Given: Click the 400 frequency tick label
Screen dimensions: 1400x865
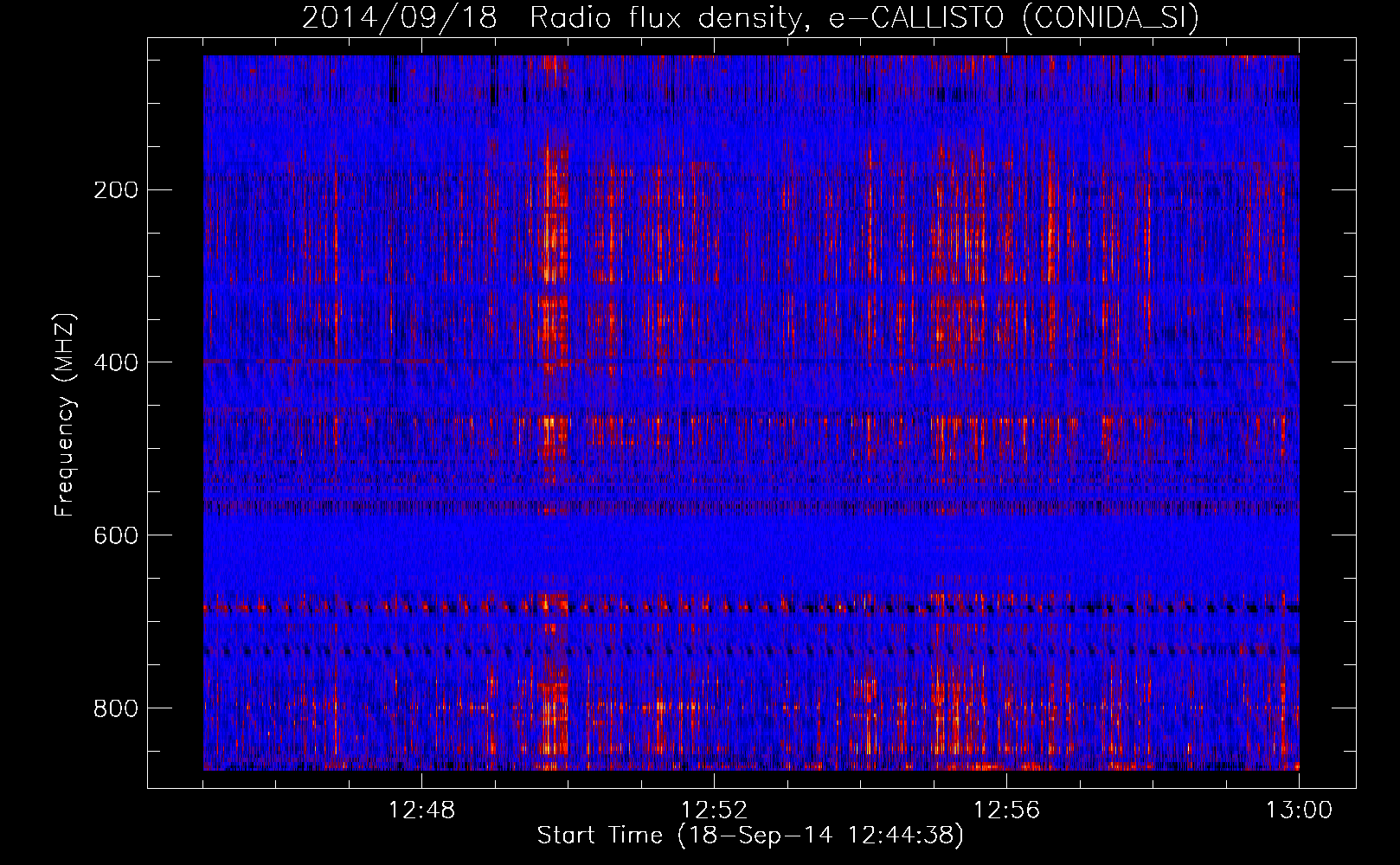Looking at the screenshot, I should click(x=116, y=362).
